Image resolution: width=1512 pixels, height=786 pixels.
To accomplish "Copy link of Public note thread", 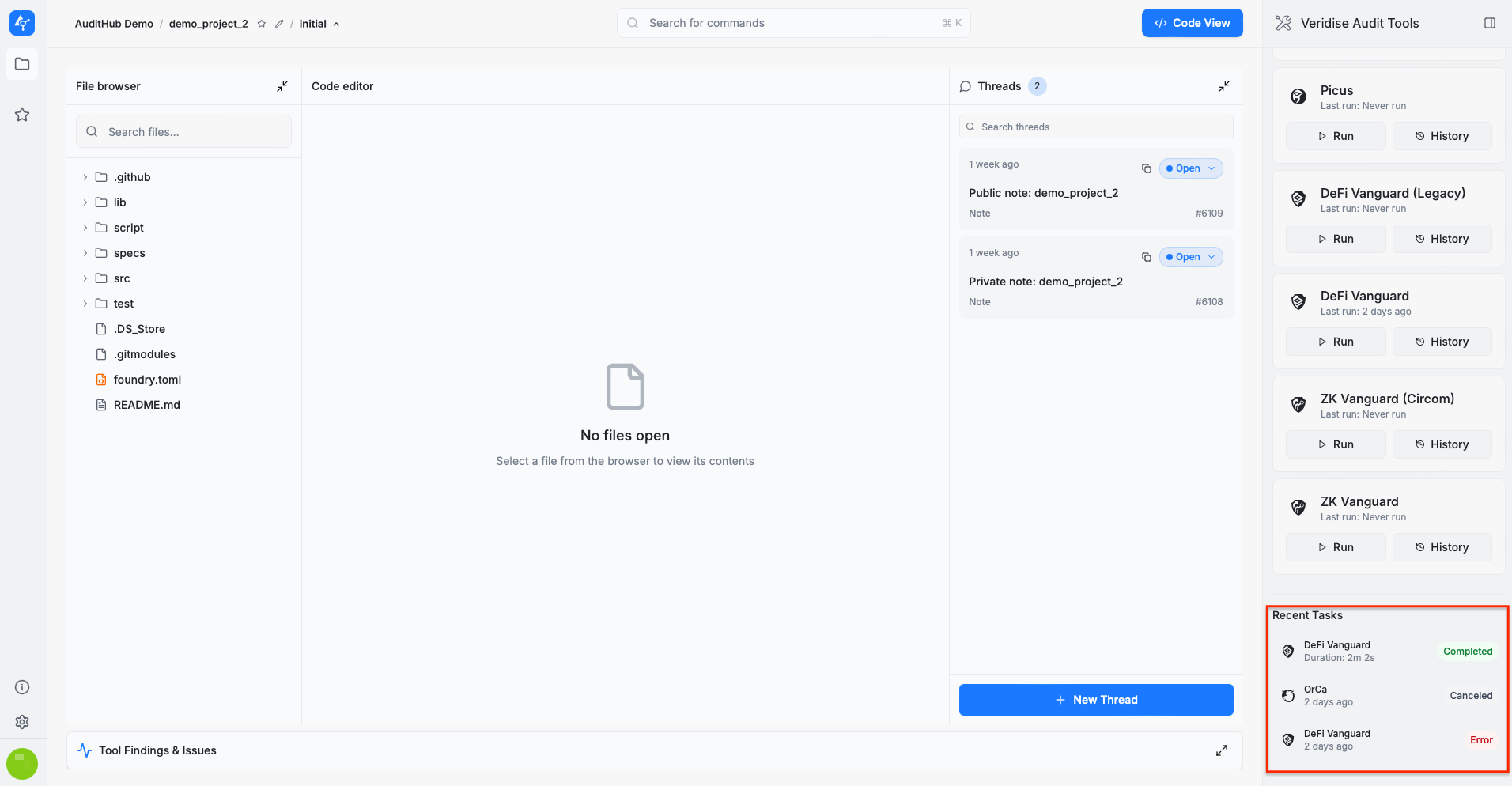I will pyautogui.click(x=1146, y=168).
